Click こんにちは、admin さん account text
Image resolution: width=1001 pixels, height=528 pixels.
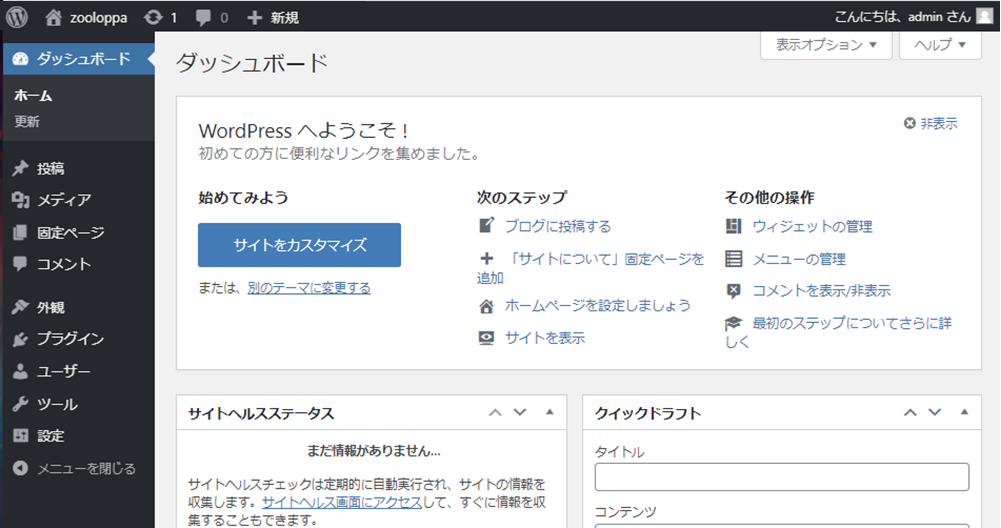tap(903, 17)
